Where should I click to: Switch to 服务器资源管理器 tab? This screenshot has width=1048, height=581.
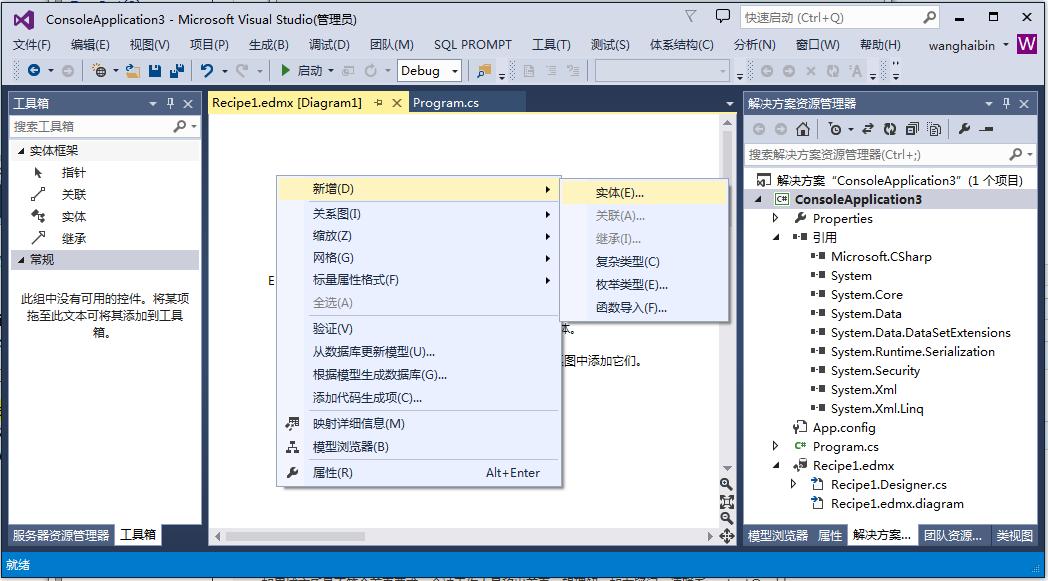click(61, 536)
